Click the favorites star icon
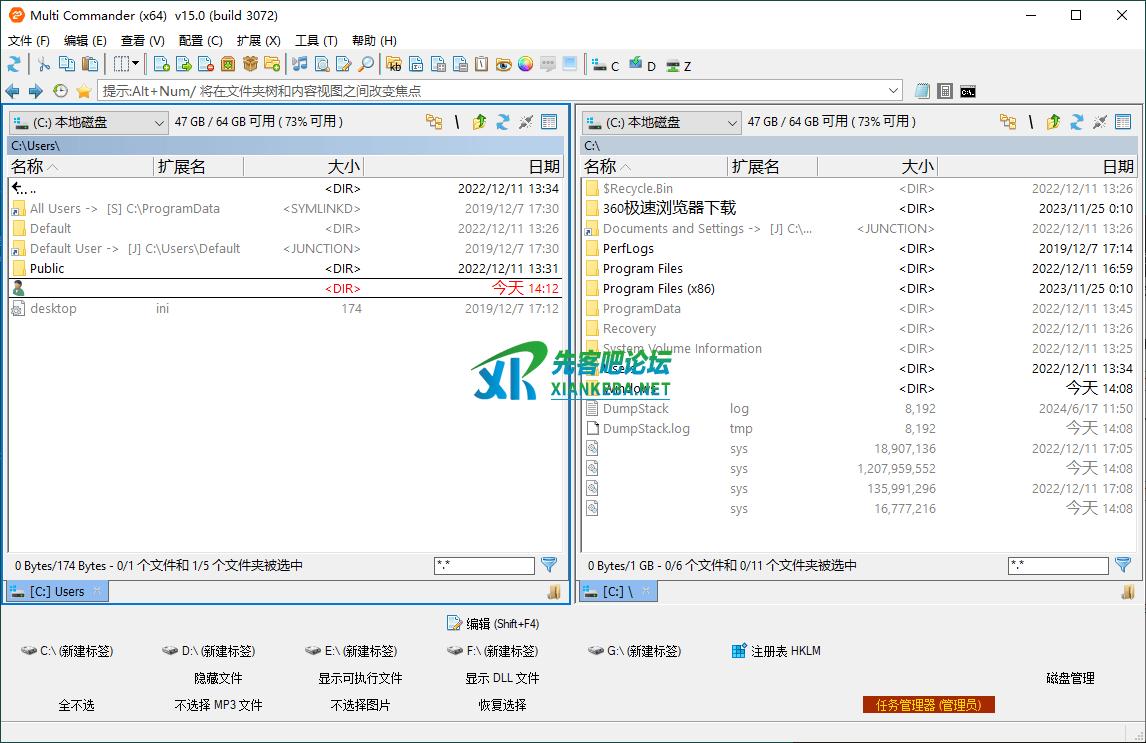 click(x=83, y=91)
